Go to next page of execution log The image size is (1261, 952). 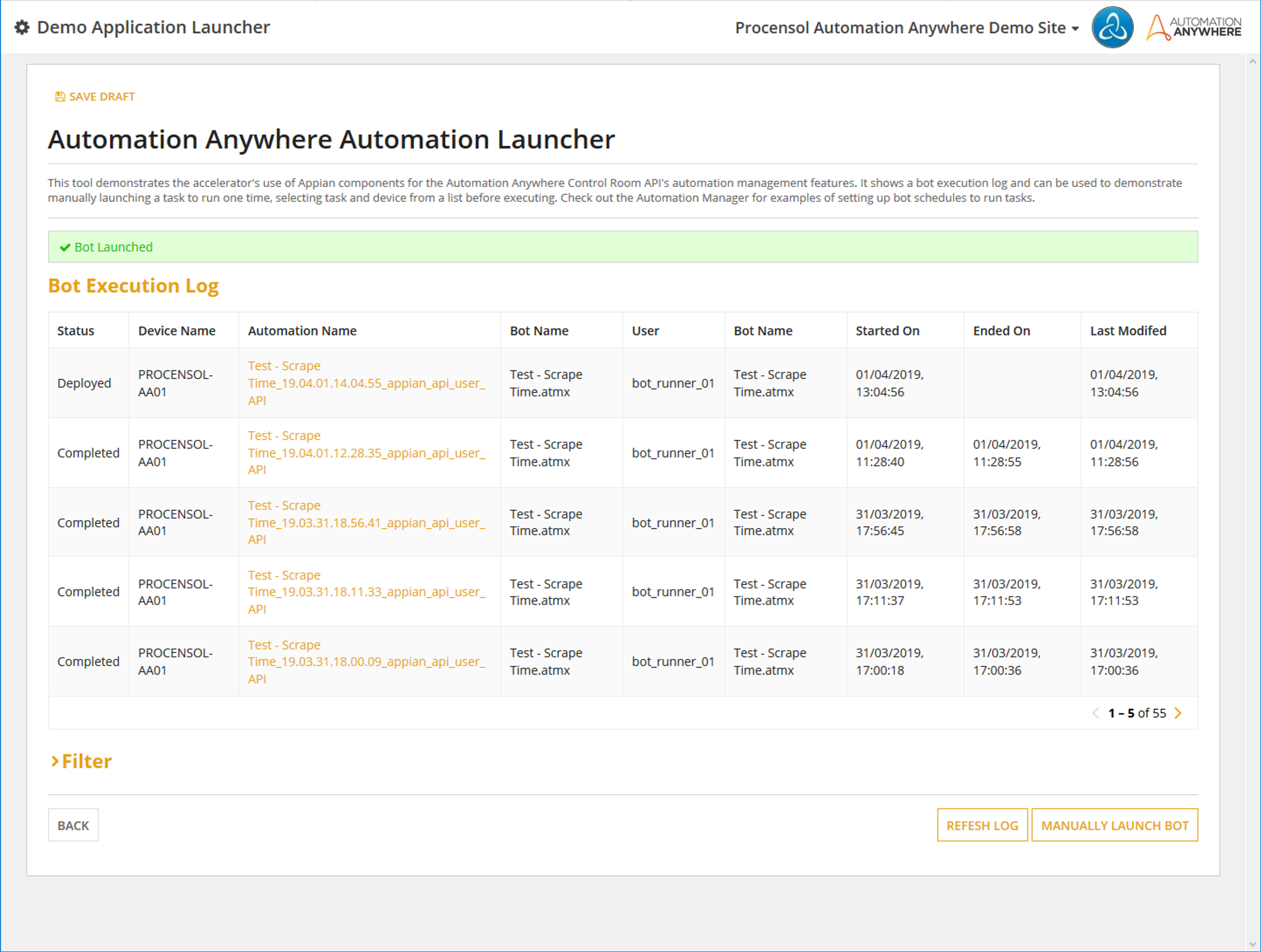coord(1178,713)
